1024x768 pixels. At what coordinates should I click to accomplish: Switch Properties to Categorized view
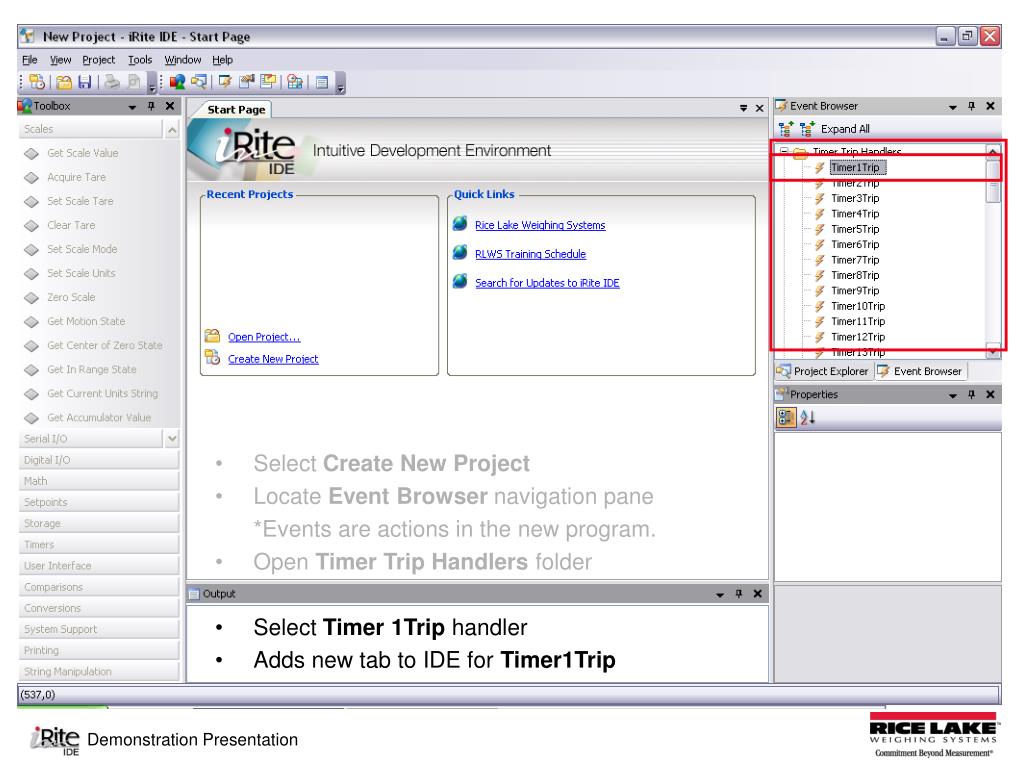[x=786, y=417]
